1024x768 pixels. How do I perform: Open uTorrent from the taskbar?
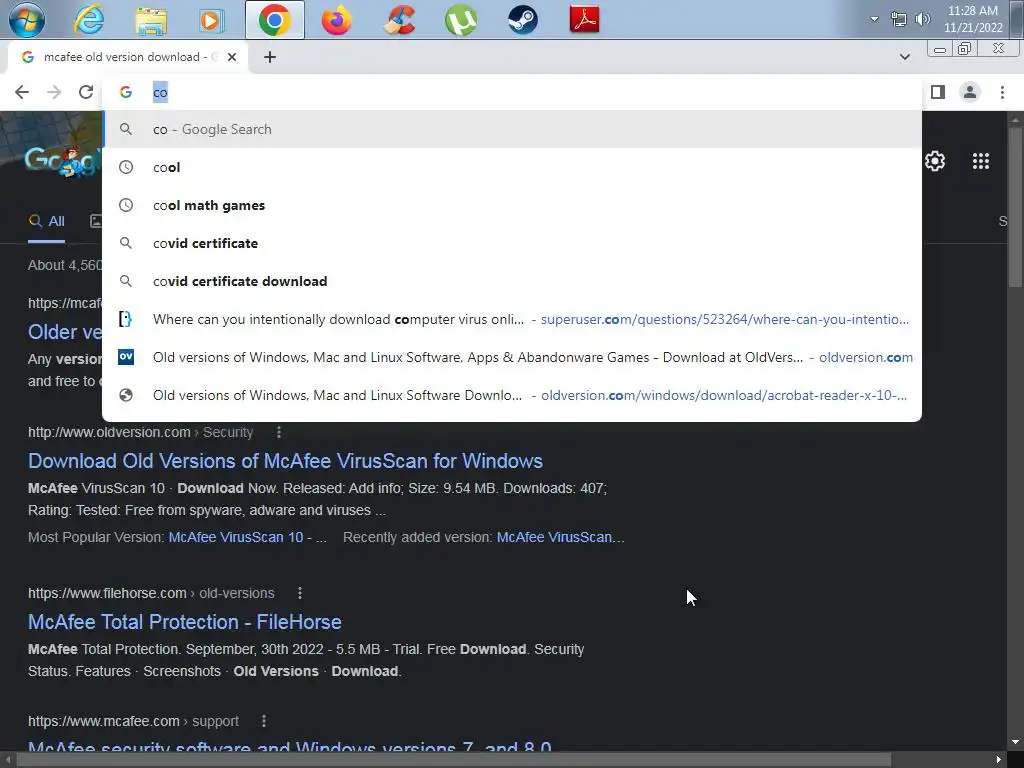point(460,20)
